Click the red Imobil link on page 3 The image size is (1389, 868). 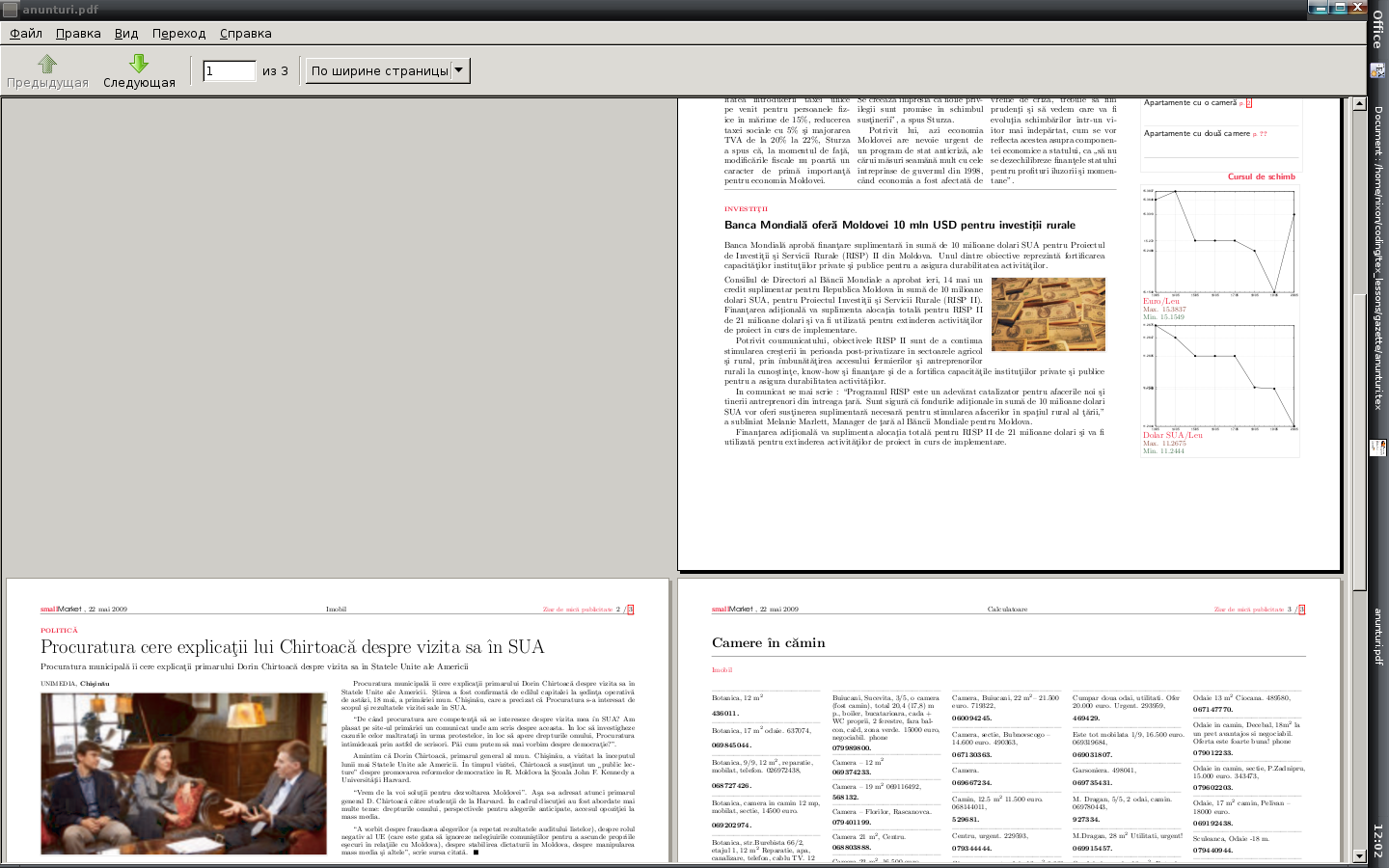(x=722, y=669)
